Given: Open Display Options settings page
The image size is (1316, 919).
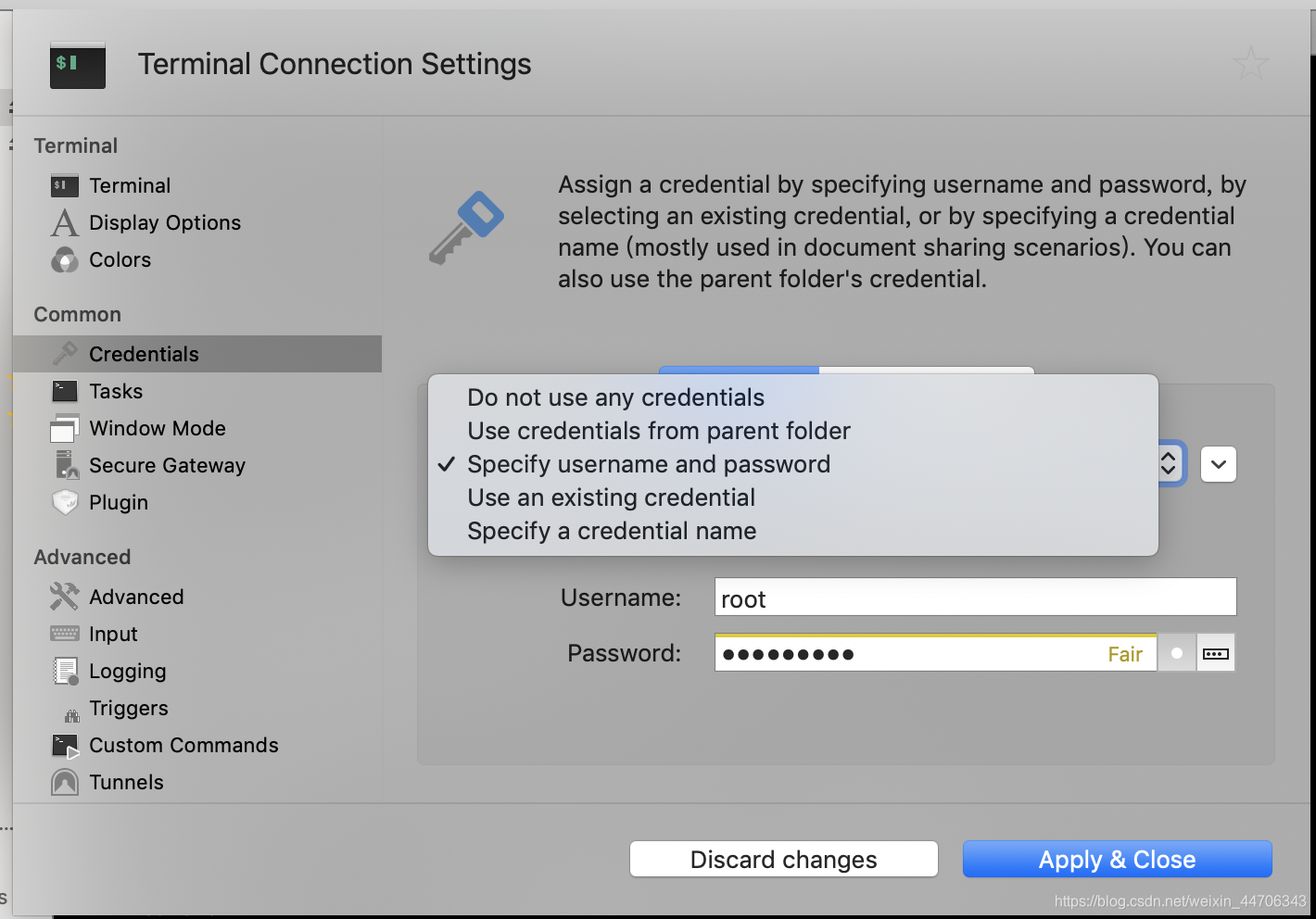Looking at the screenshot, I should click(x=197, y=223).
